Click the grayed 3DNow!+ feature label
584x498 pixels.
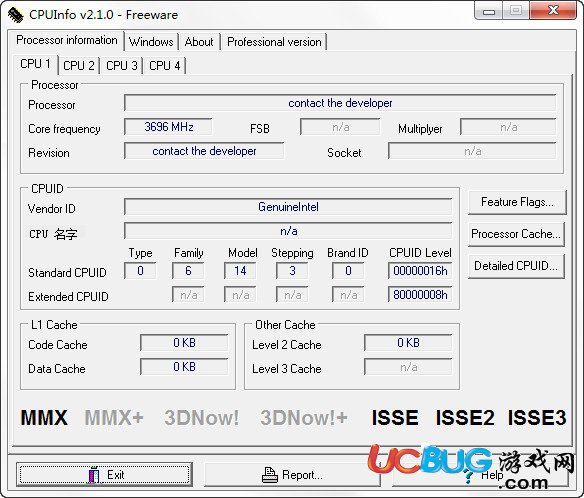click(304, 417)
